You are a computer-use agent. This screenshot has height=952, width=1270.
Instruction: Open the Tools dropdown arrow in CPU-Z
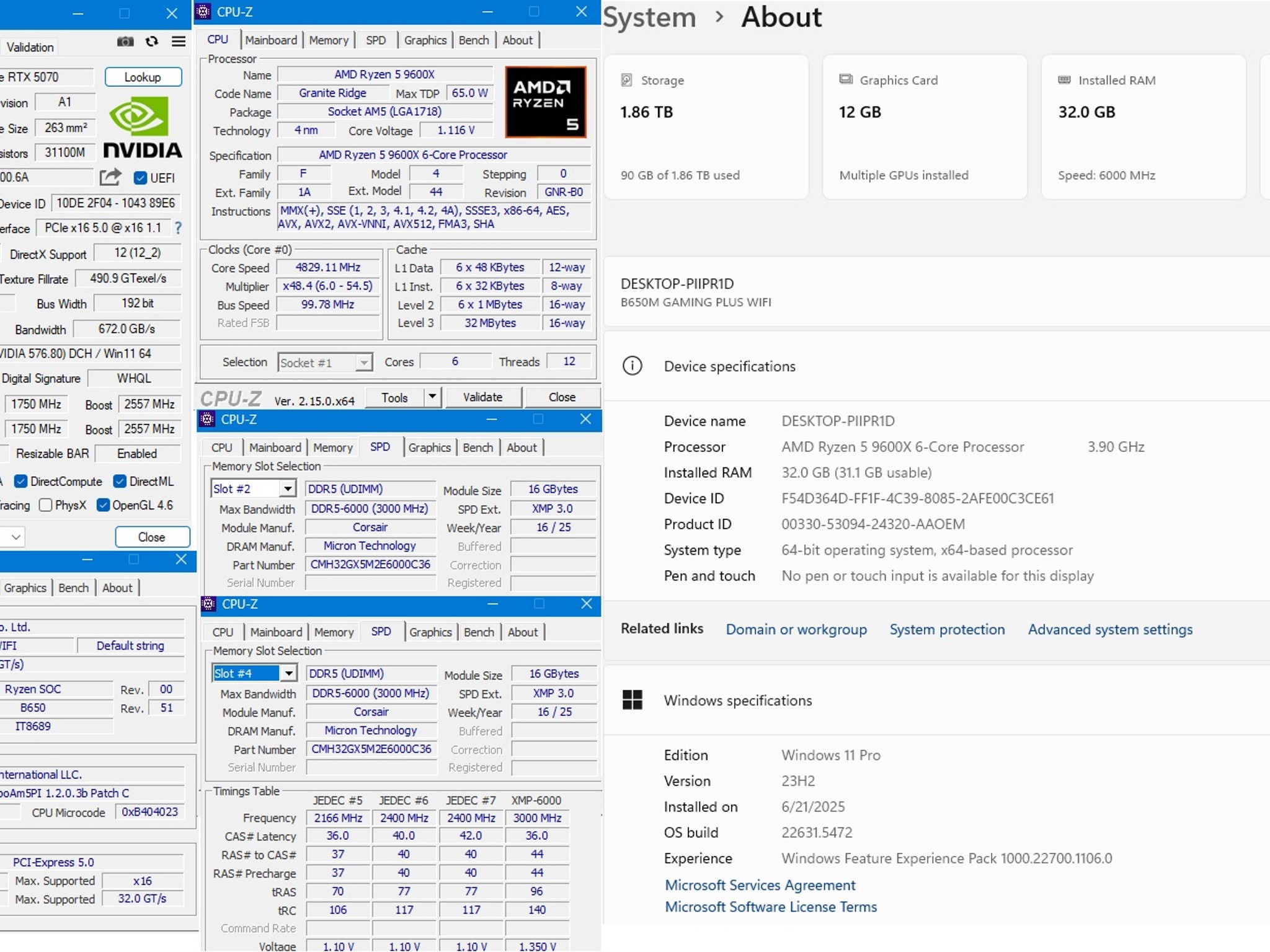tap(432, 397)
